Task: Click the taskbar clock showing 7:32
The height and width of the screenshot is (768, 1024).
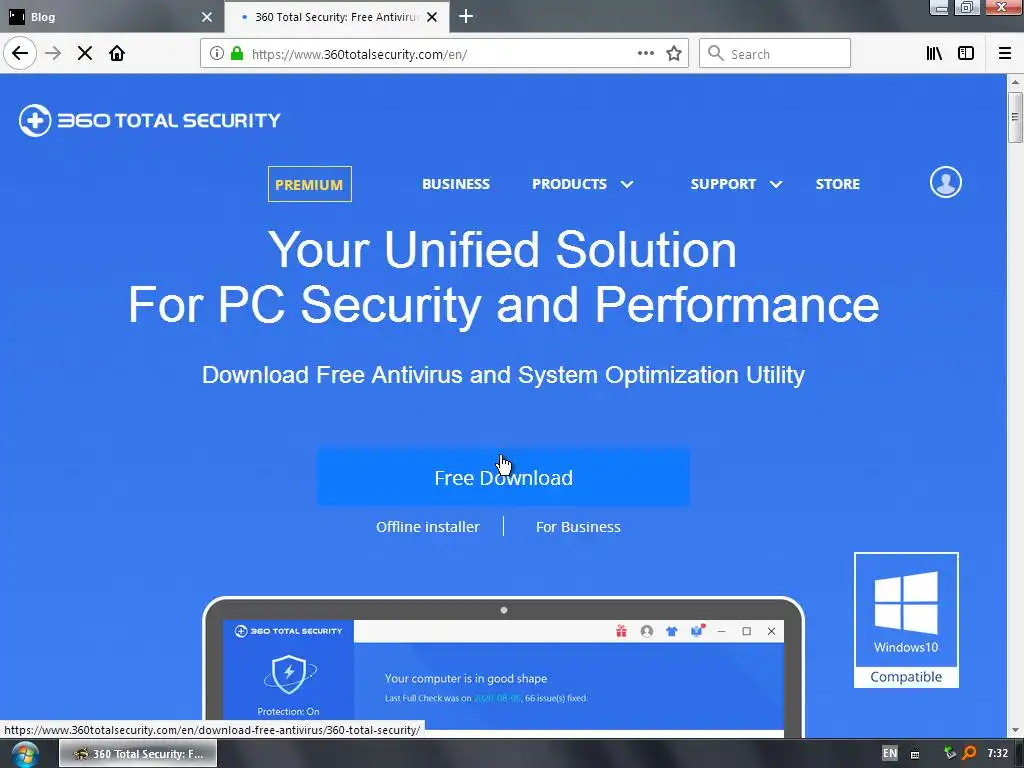Action: click(x=997, y=754)
